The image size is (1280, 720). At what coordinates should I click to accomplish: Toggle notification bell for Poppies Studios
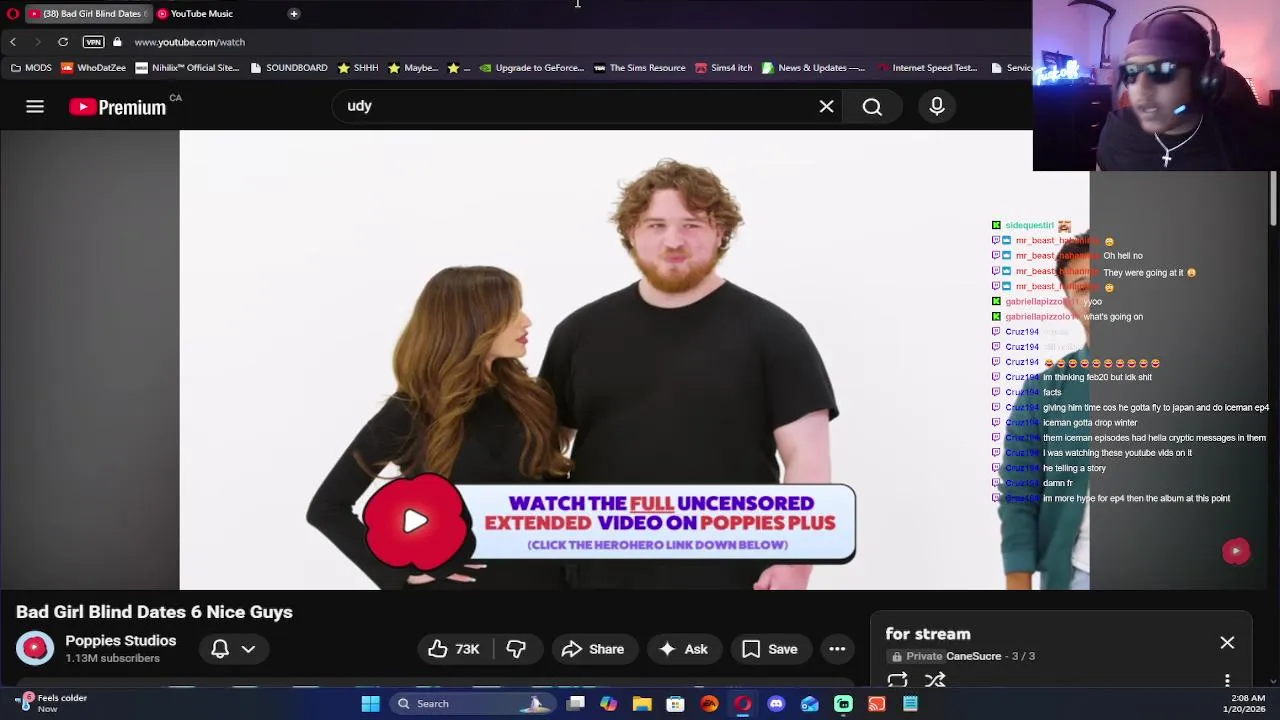(220, 649)
